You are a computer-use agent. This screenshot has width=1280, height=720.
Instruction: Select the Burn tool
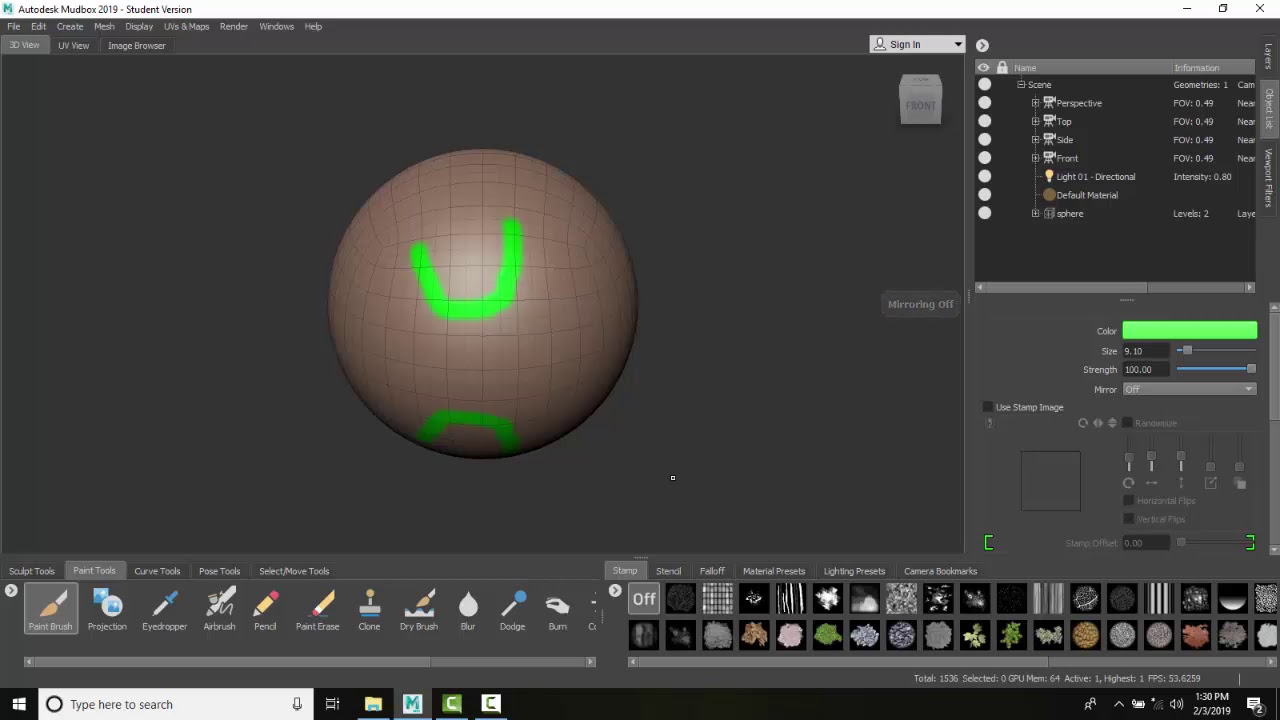tap(557, 609)
